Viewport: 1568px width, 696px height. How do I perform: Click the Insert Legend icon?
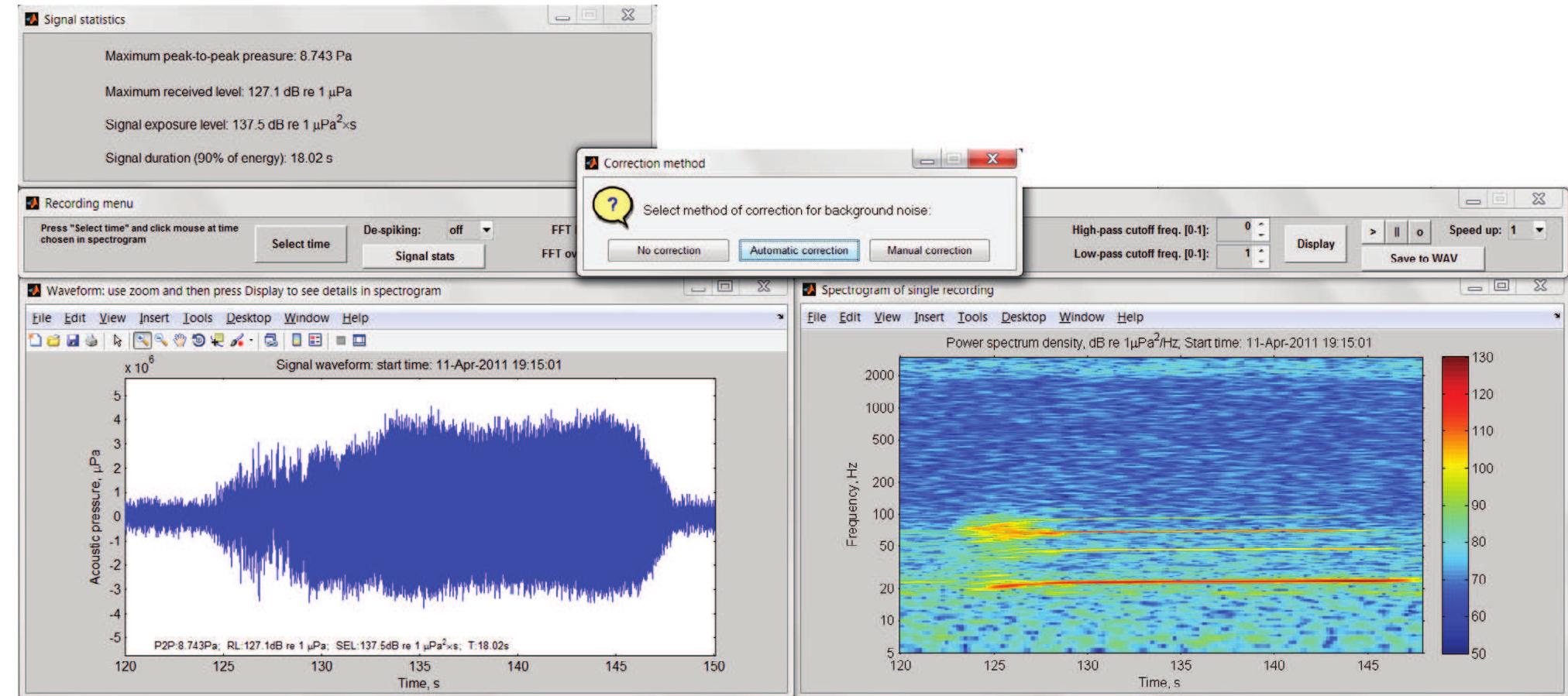click(x=315, y=341)
